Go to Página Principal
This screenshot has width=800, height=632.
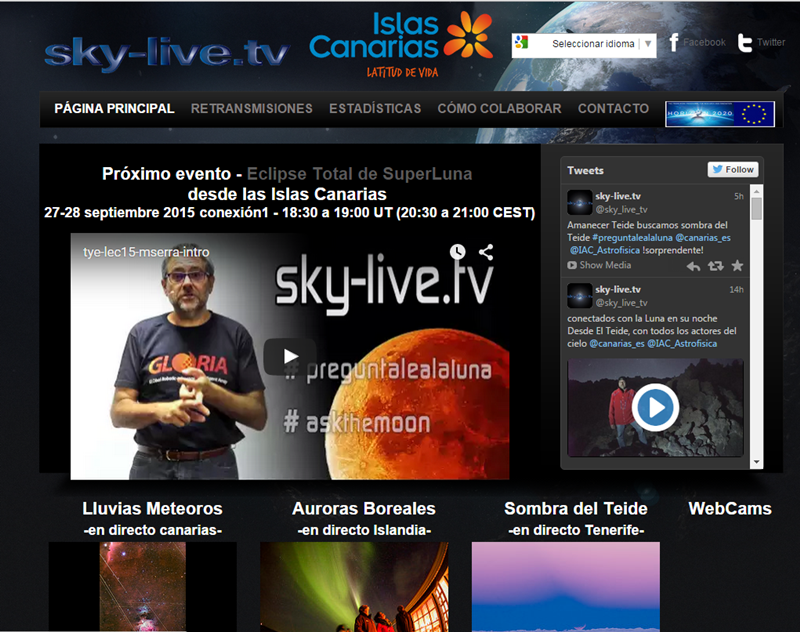tap(114, 109)
